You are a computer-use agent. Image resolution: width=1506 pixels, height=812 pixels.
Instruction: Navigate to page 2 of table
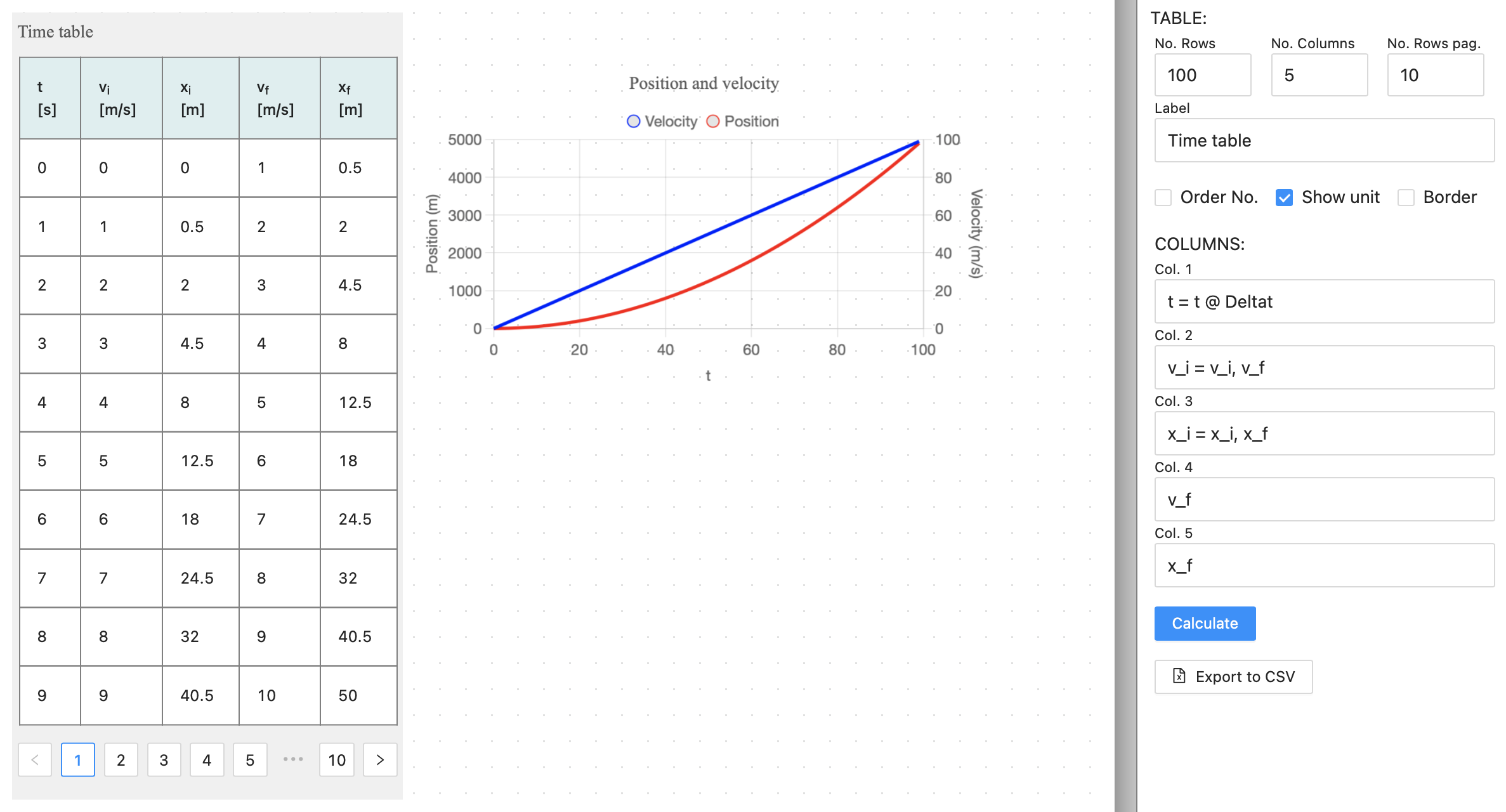tap(120, 758)
